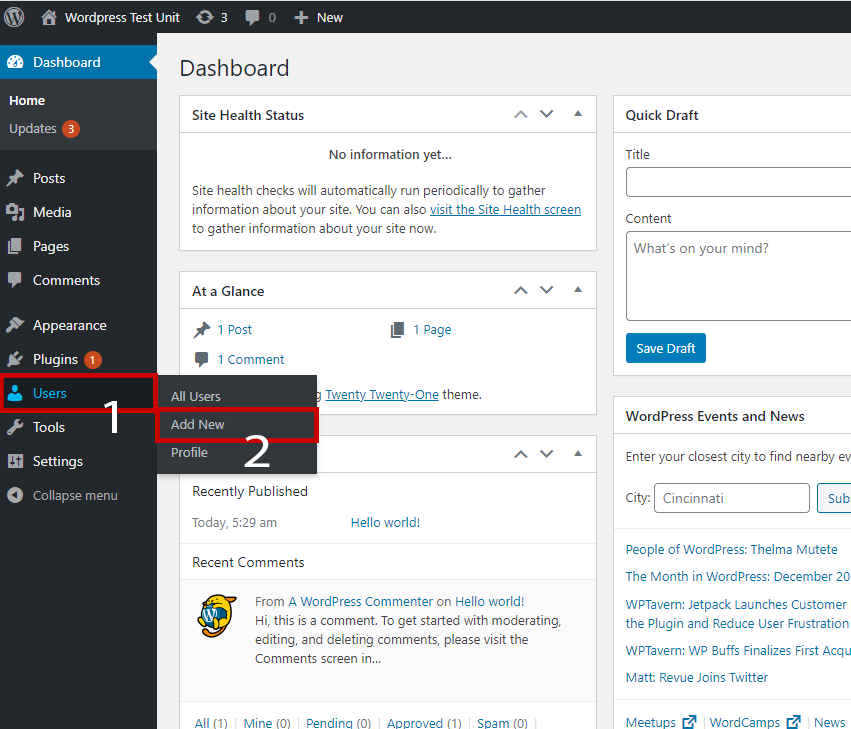Open Matt: Revue Joins Twitter news link
The width and height of the screenshot is (851, 729).
[x=697, y=677]
